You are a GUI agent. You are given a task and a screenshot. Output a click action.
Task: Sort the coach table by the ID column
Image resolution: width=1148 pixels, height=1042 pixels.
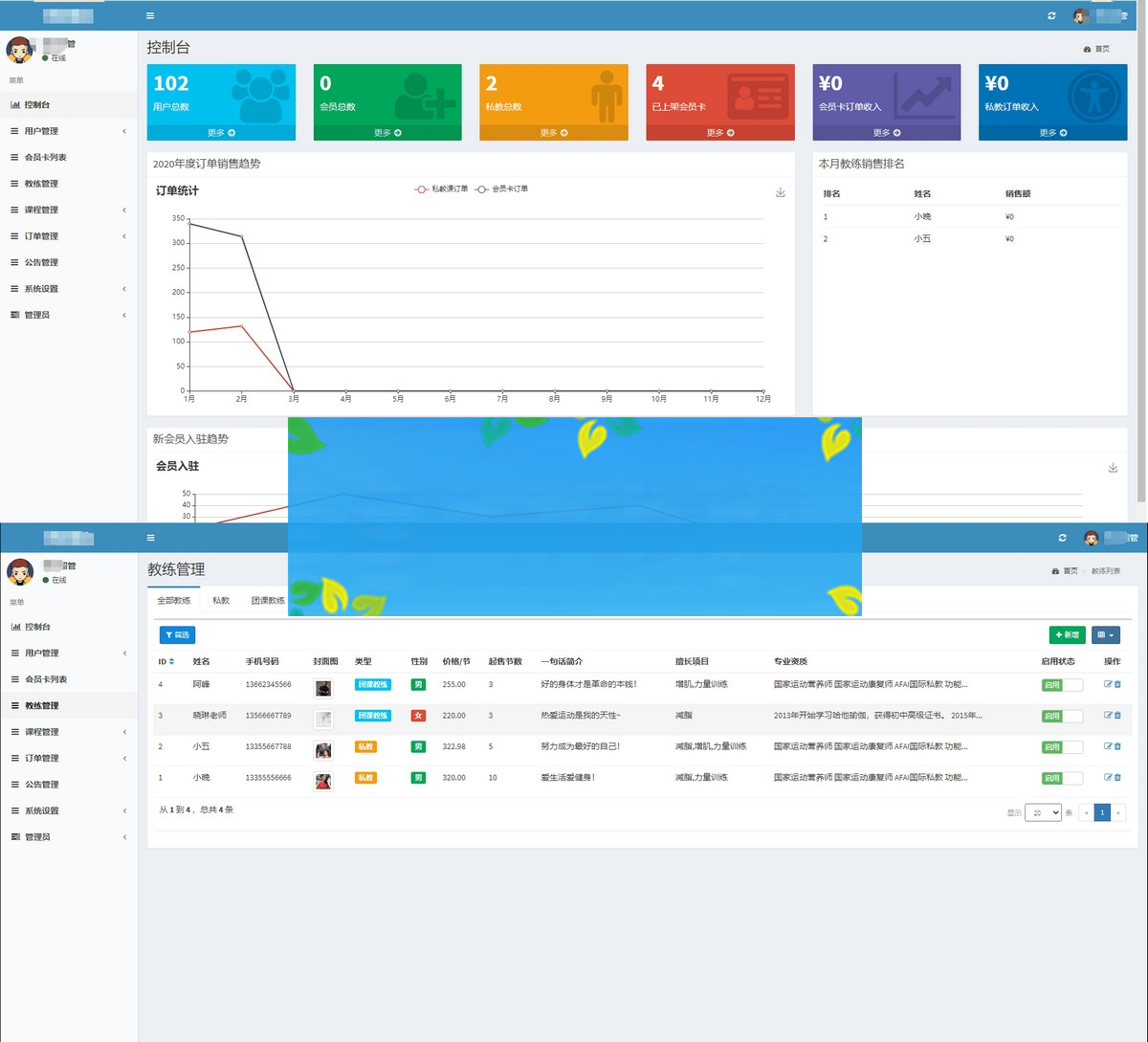click(x=166, y=661)
